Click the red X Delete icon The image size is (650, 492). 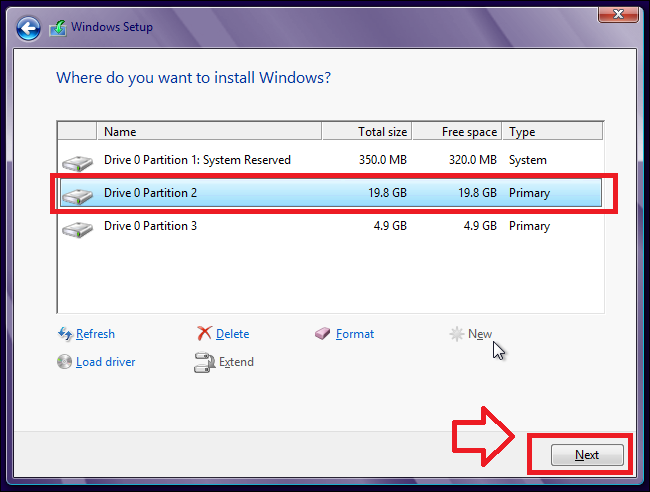click(204, 334)
